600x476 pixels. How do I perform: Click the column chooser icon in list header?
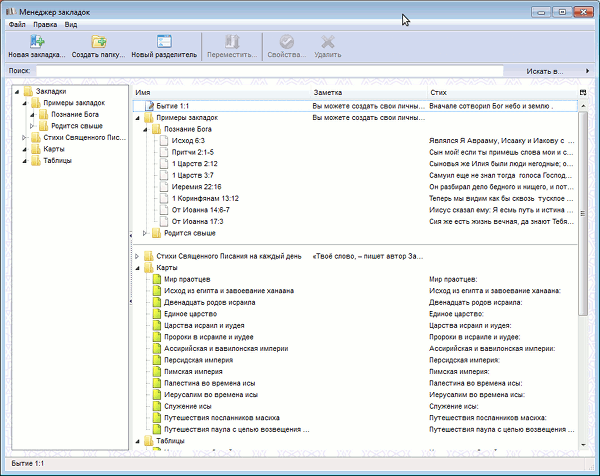coord(582,92)
